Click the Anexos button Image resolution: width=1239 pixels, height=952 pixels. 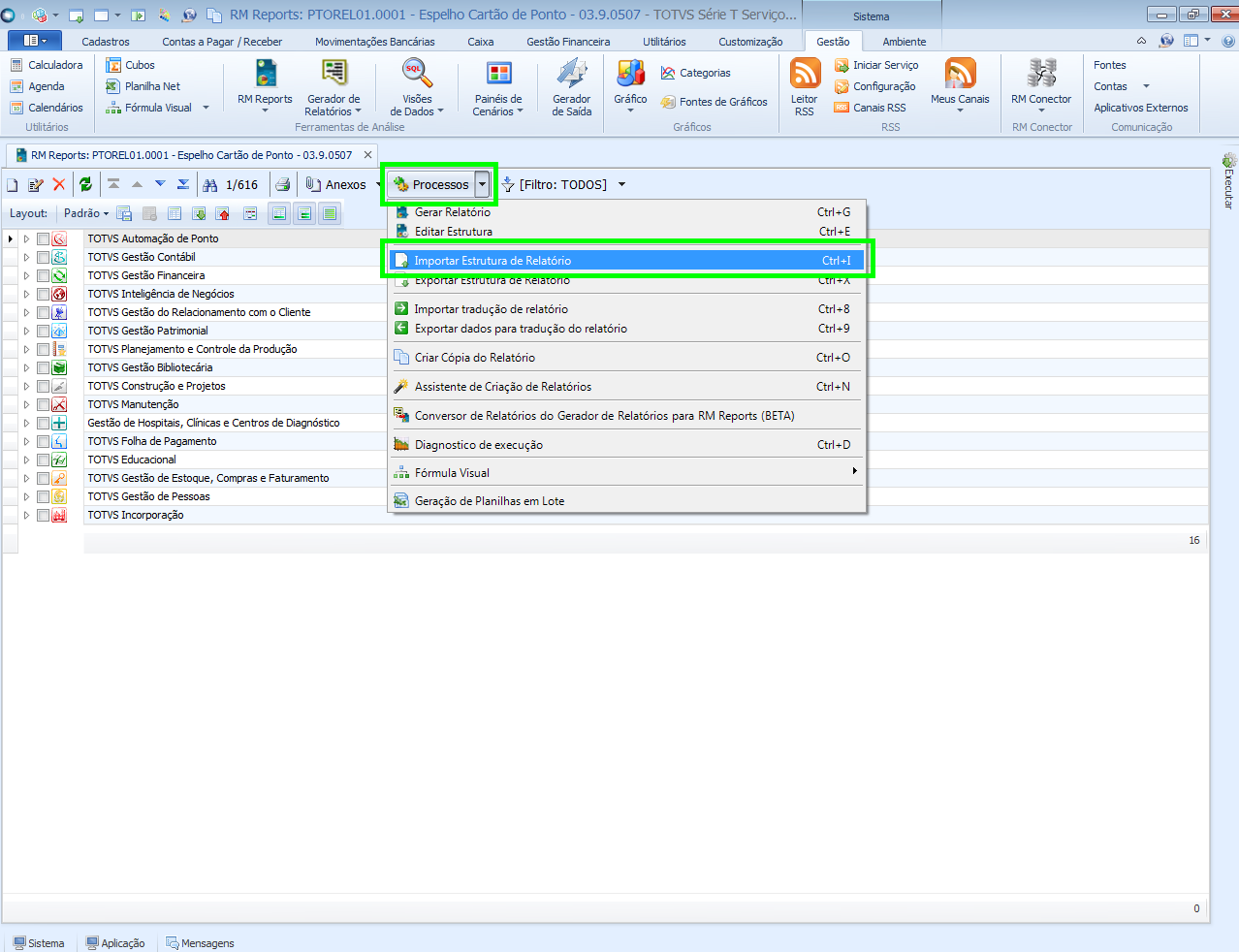[x=336, y=184]
